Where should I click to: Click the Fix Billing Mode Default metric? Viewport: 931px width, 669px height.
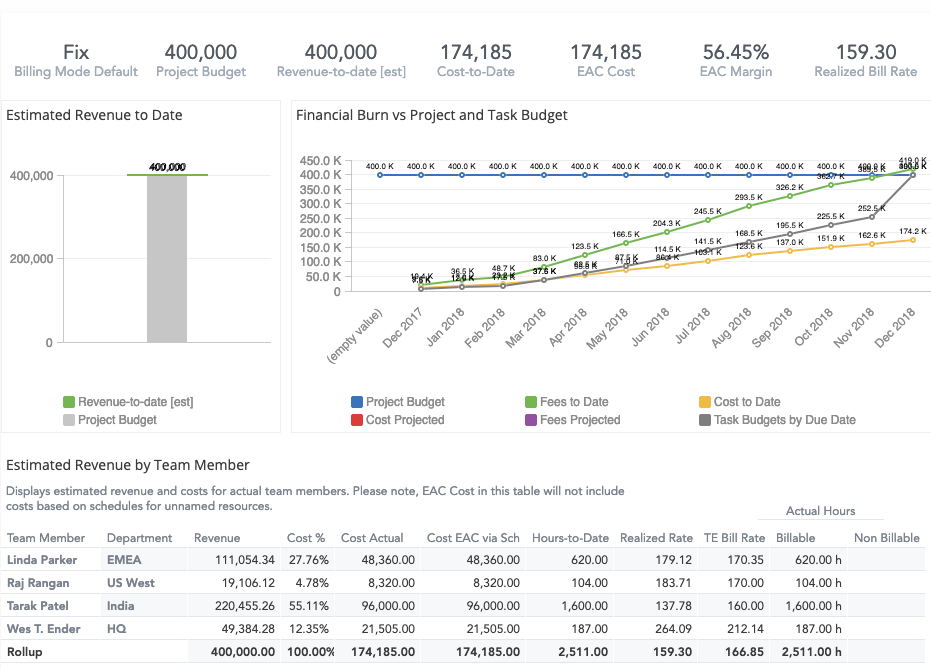click(x=76, y=61)
